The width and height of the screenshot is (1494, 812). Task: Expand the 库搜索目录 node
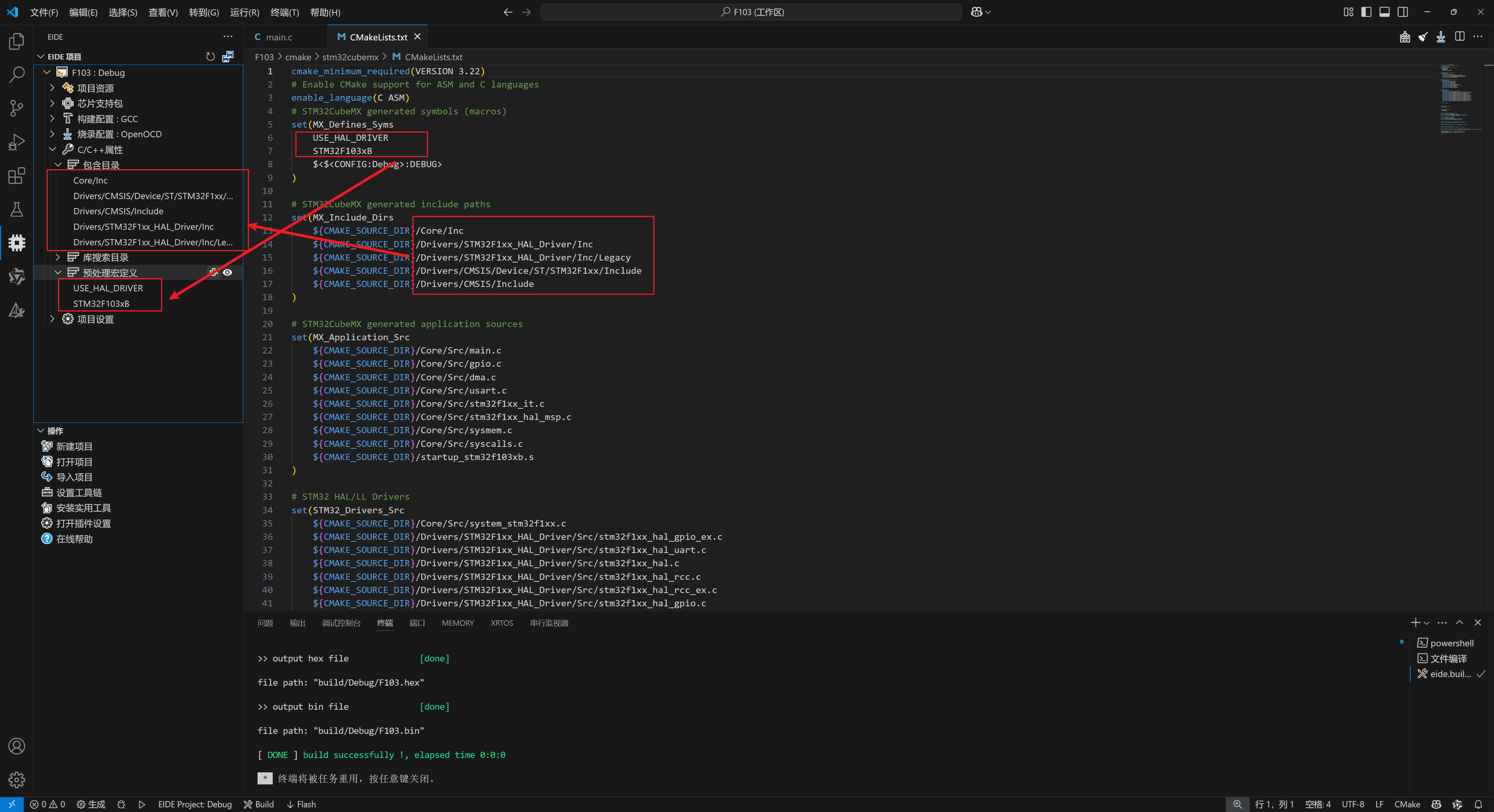(x=58, y=257)
